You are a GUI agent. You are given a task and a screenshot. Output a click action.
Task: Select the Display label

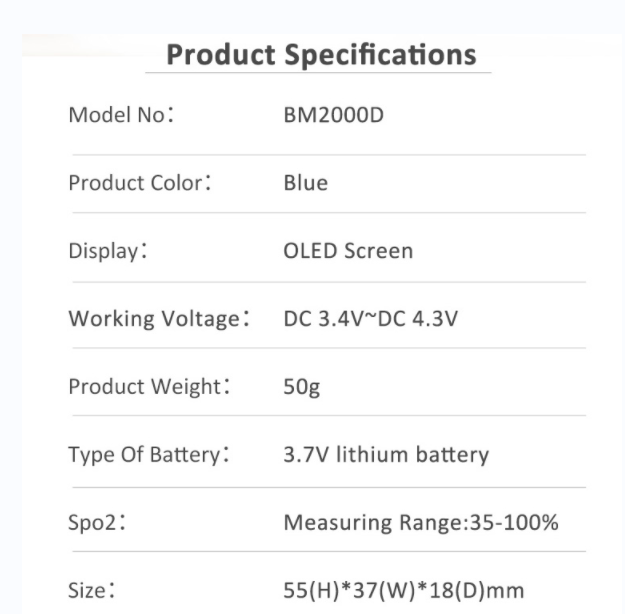[108, 251]
